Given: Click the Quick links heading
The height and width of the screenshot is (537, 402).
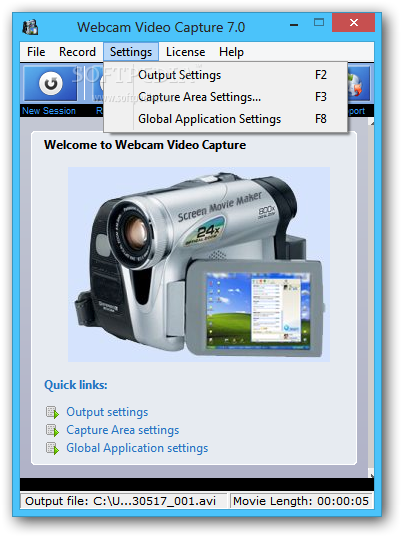Looking at the screenshot, I should [76, 385].
